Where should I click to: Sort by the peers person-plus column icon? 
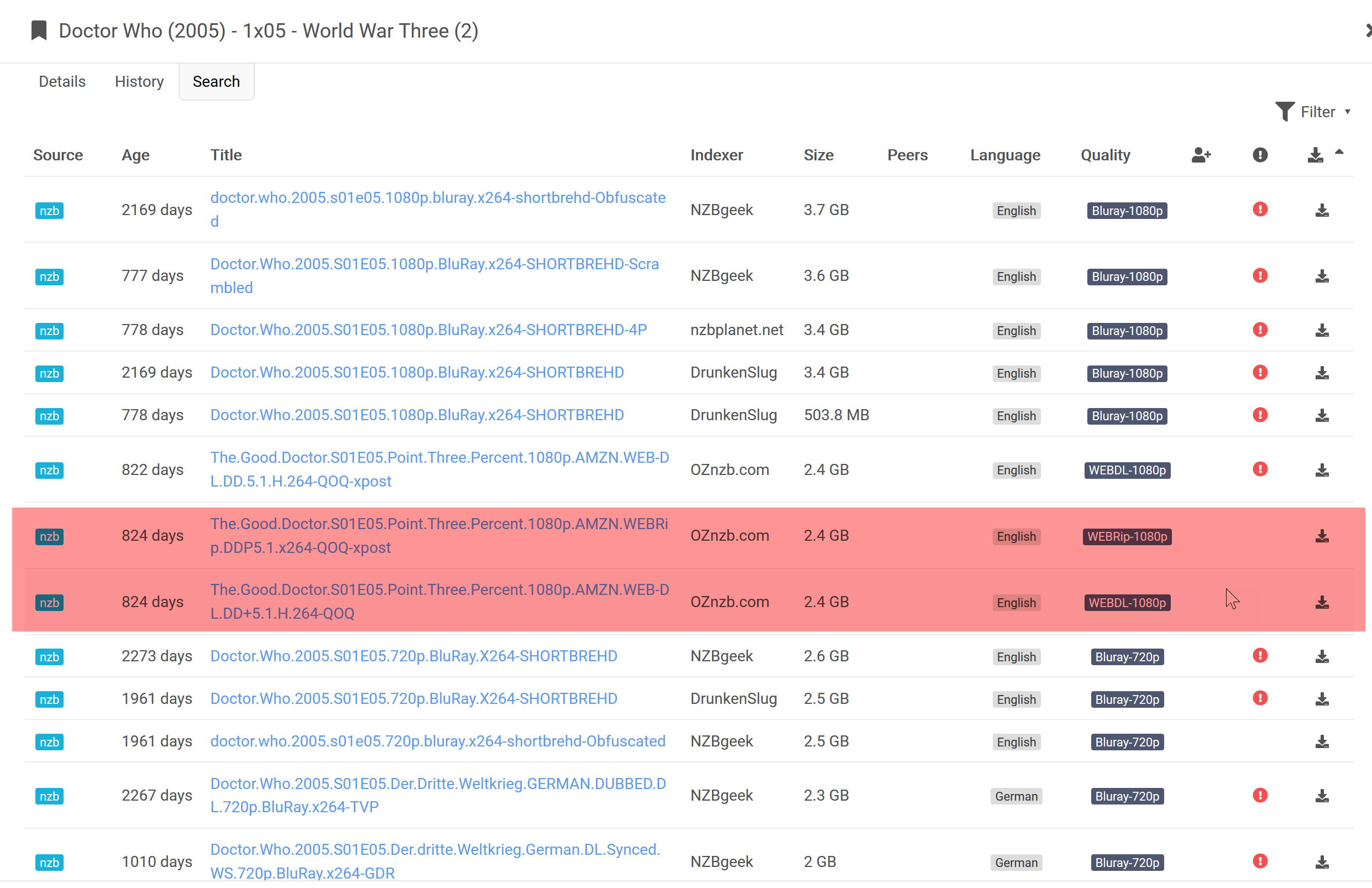pyautogui.click(x=1201, y=155)
